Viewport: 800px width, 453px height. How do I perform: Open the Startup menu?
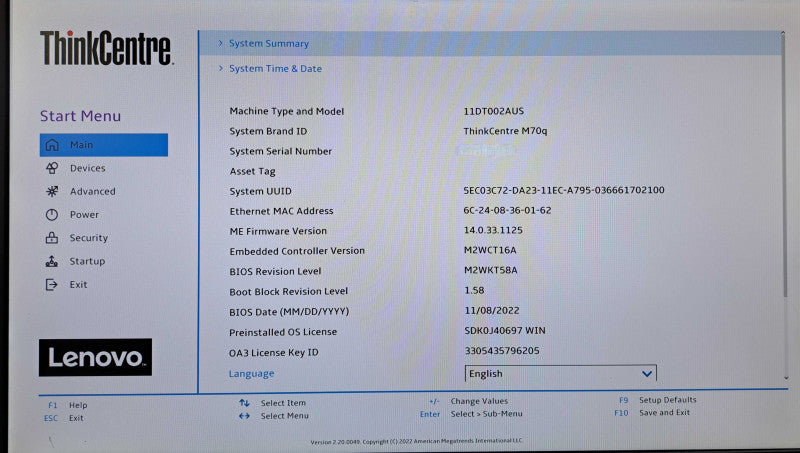point(87,261)
